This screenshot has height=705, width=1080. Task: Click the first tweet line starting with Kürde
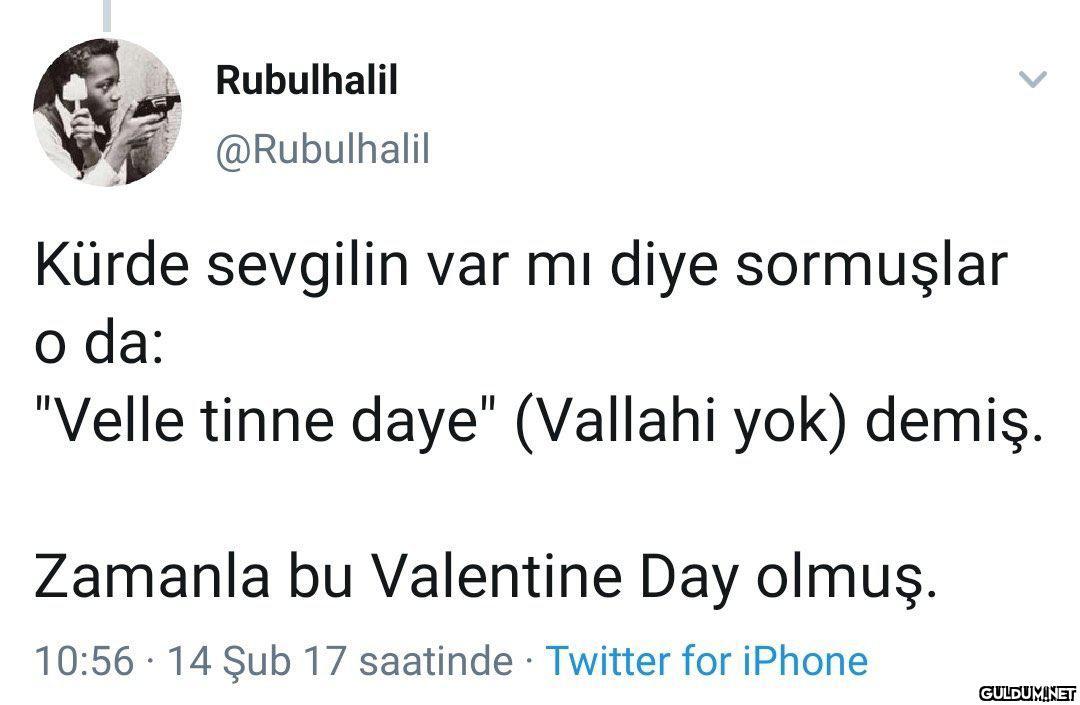(518, 272)
